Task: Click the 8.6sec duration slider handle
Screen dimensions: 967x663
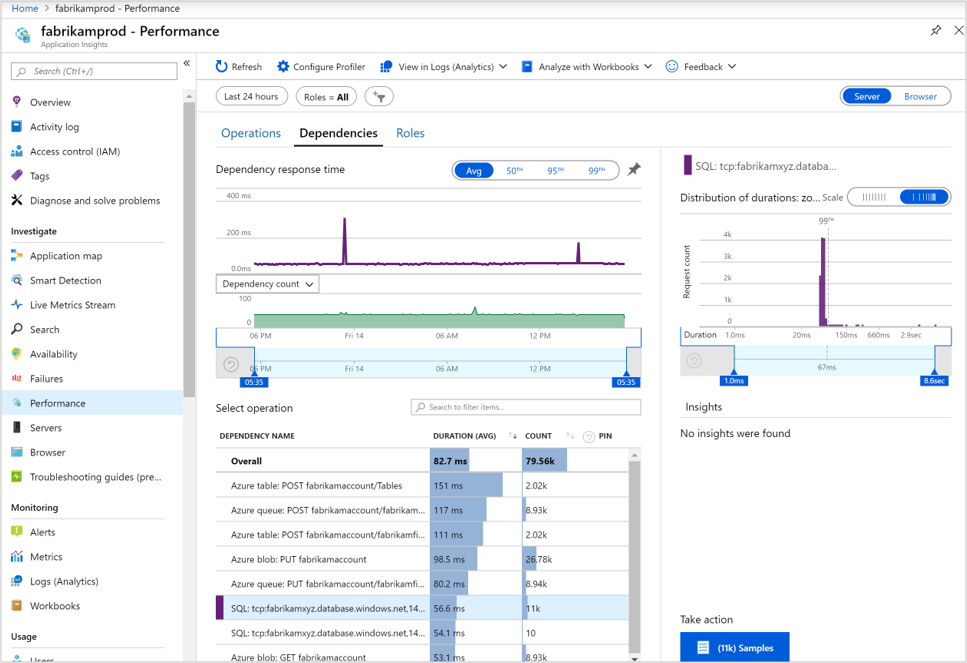Action: [935, 380]
